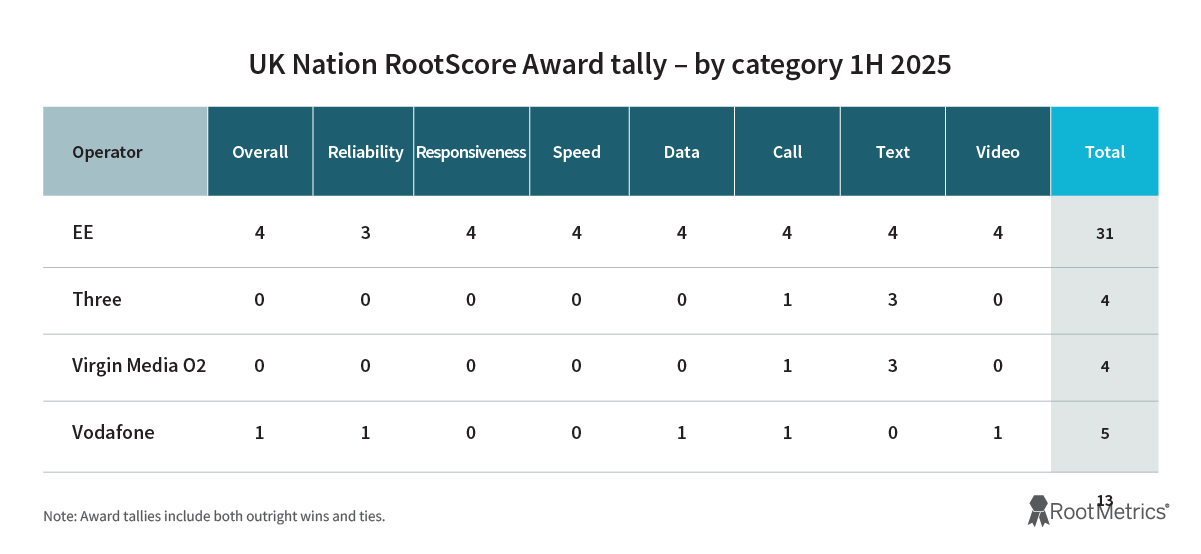Select the EE operator row label
Viewport: 1201px width, 554px height.
83,232
